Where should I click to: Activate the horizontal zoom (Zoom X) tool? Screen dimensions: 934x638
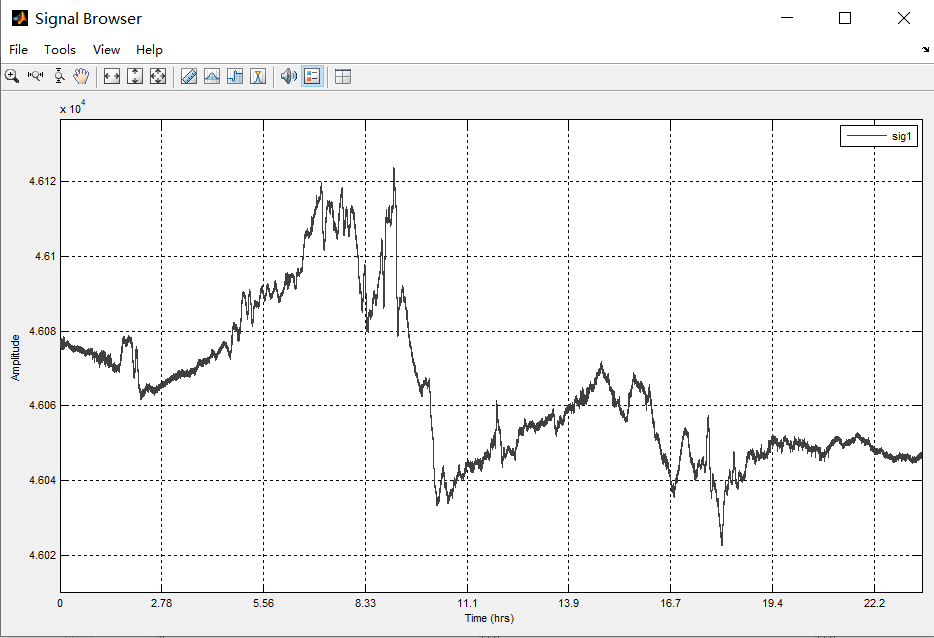tap(36, 76)
